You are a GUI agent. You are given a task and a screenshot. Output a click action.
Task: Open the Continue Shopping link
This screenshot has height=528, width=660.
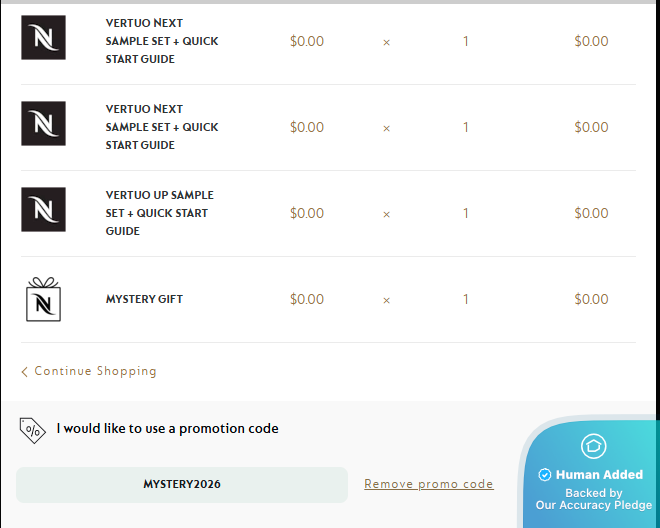[95, 371]
